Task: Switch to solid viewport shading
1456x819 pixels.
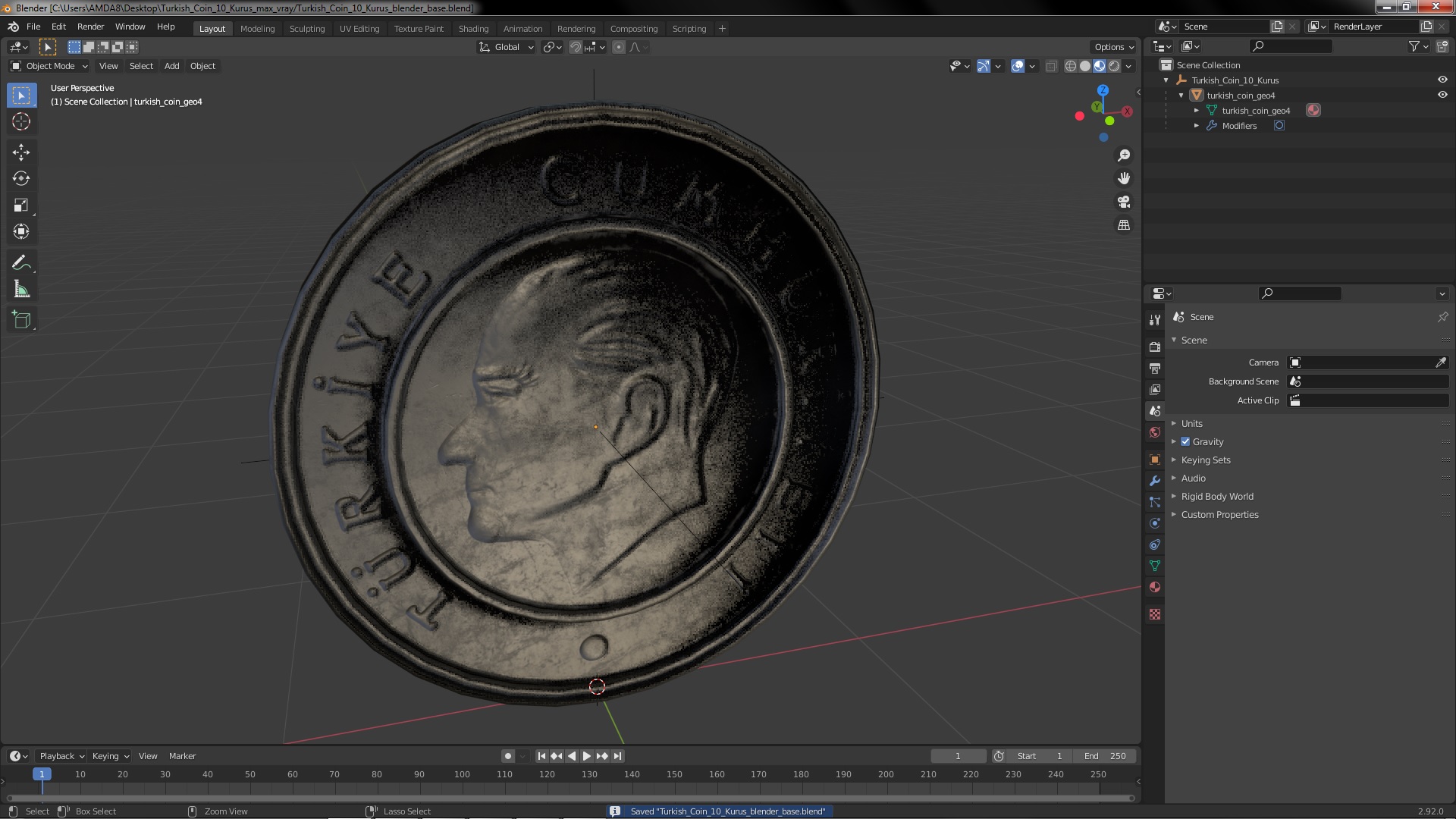Action: point(1085,66)
